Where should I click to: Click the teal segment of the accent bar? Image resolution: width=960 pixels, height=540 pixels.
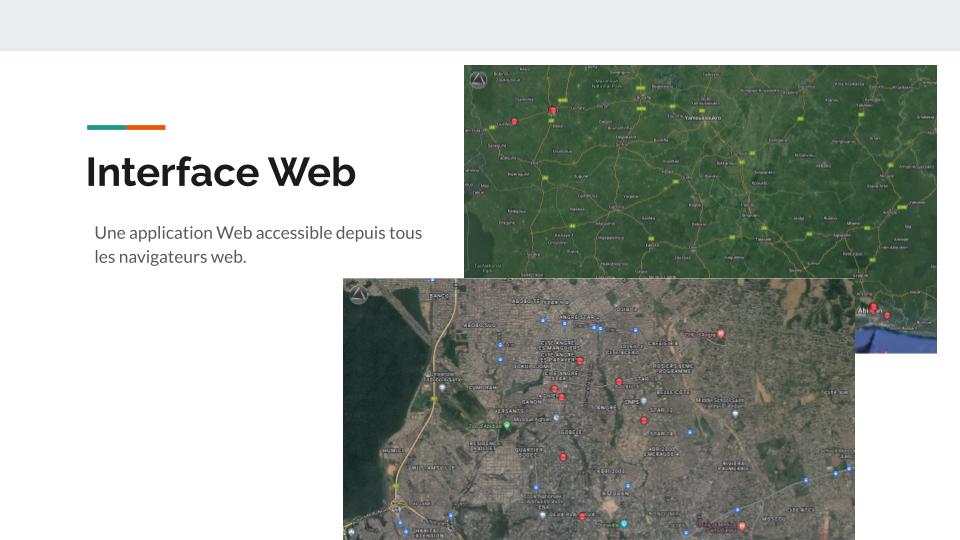tap(106, 127)
